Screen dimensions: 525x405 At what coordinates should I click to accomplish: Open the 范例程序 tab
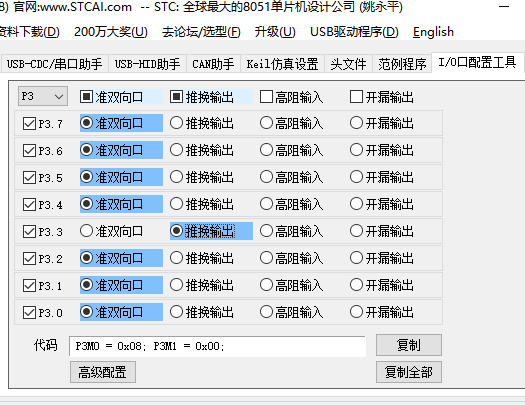point(402,64)
